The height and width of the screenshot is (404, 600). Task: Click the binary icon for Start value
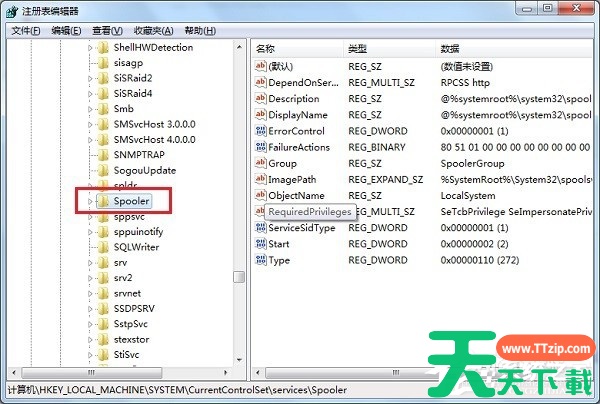261,244
